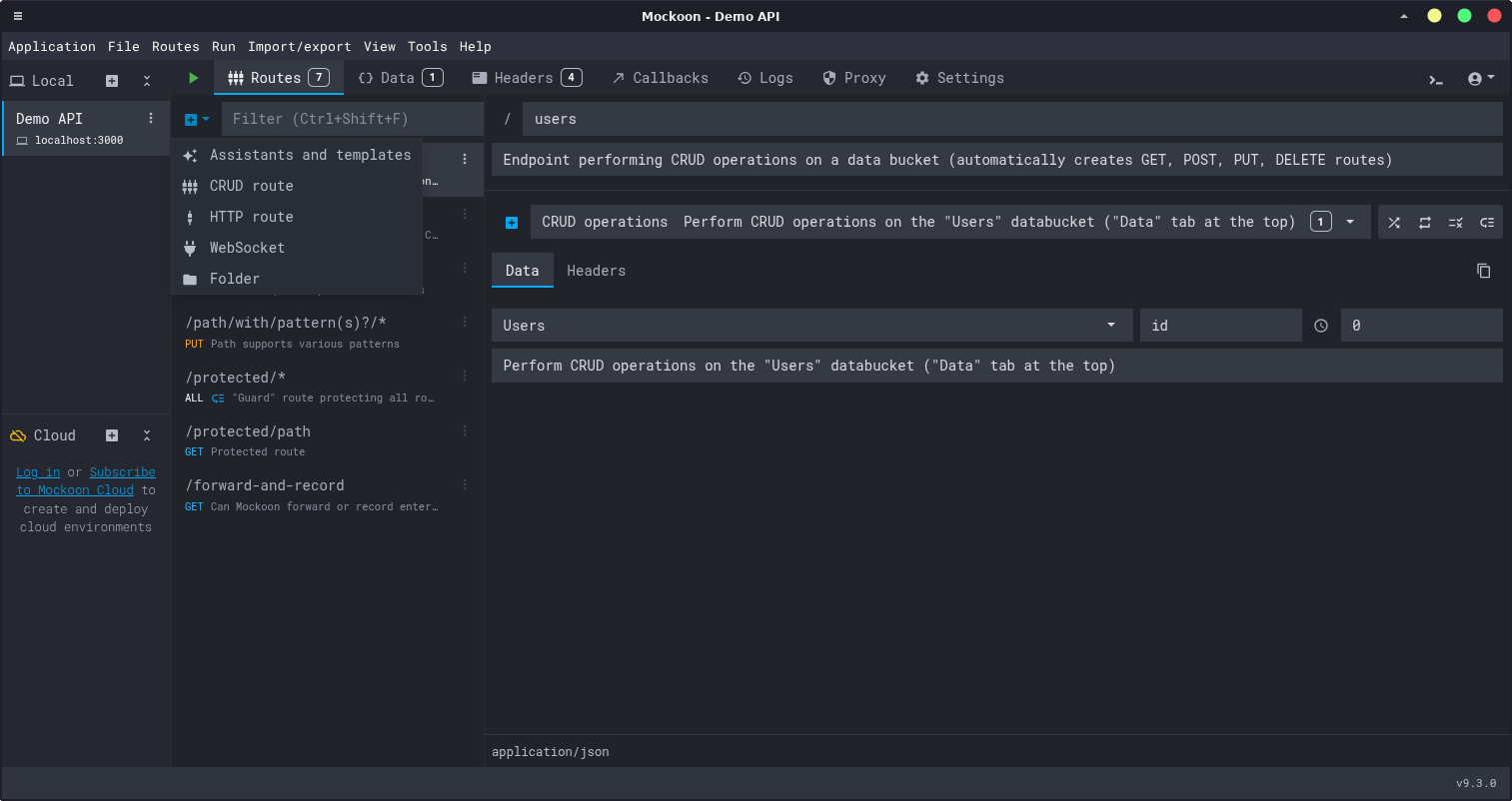
Task: Focus the routes Filter field
Action: pos(352,119)
